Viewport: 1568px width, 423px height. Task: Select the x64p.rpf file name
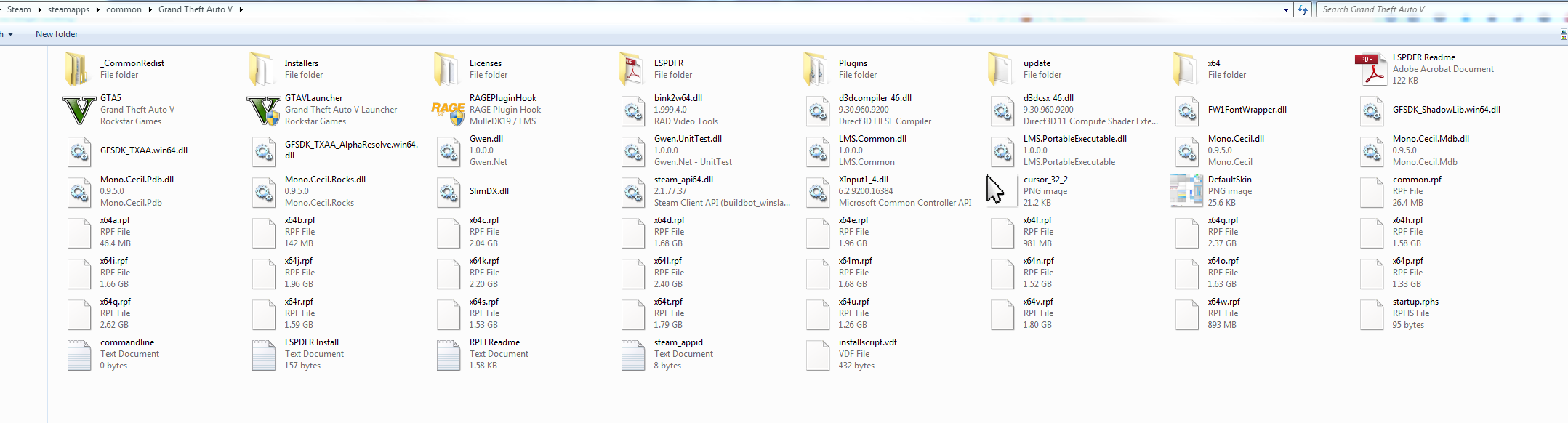[1408, 261]
